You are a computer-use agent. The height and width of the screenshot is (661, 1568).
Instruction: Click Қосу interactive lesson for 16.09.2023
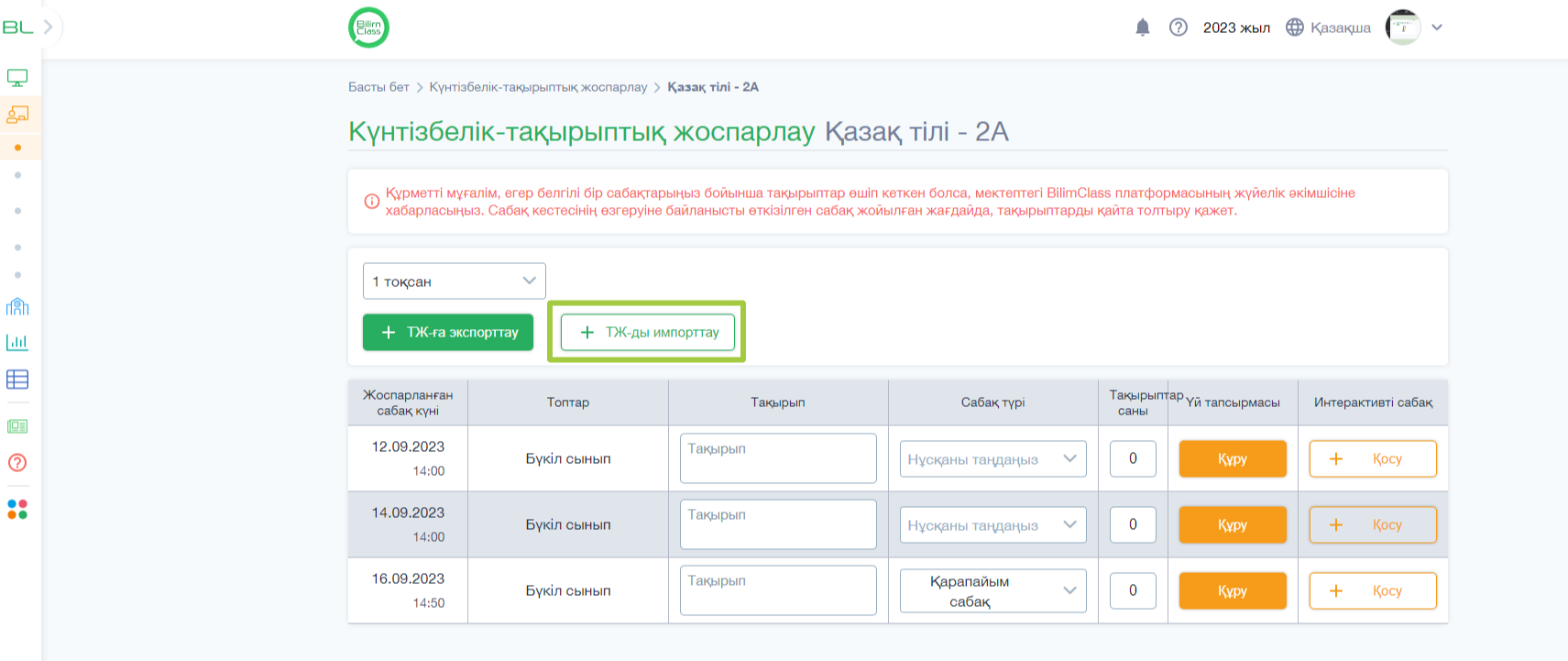click(1373, 590)
